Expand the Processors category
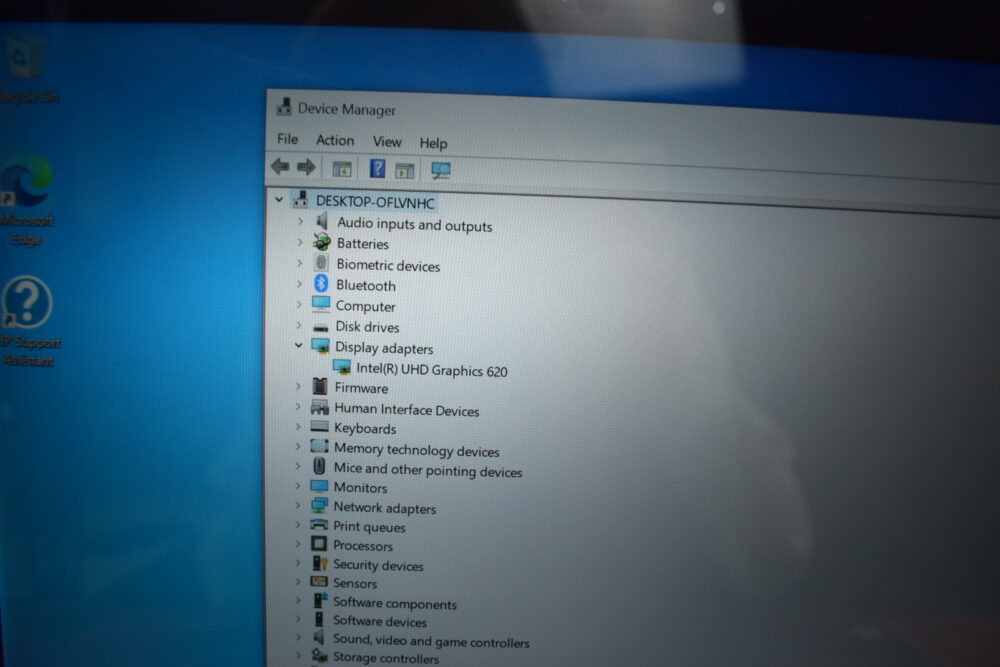 (297, 544)
